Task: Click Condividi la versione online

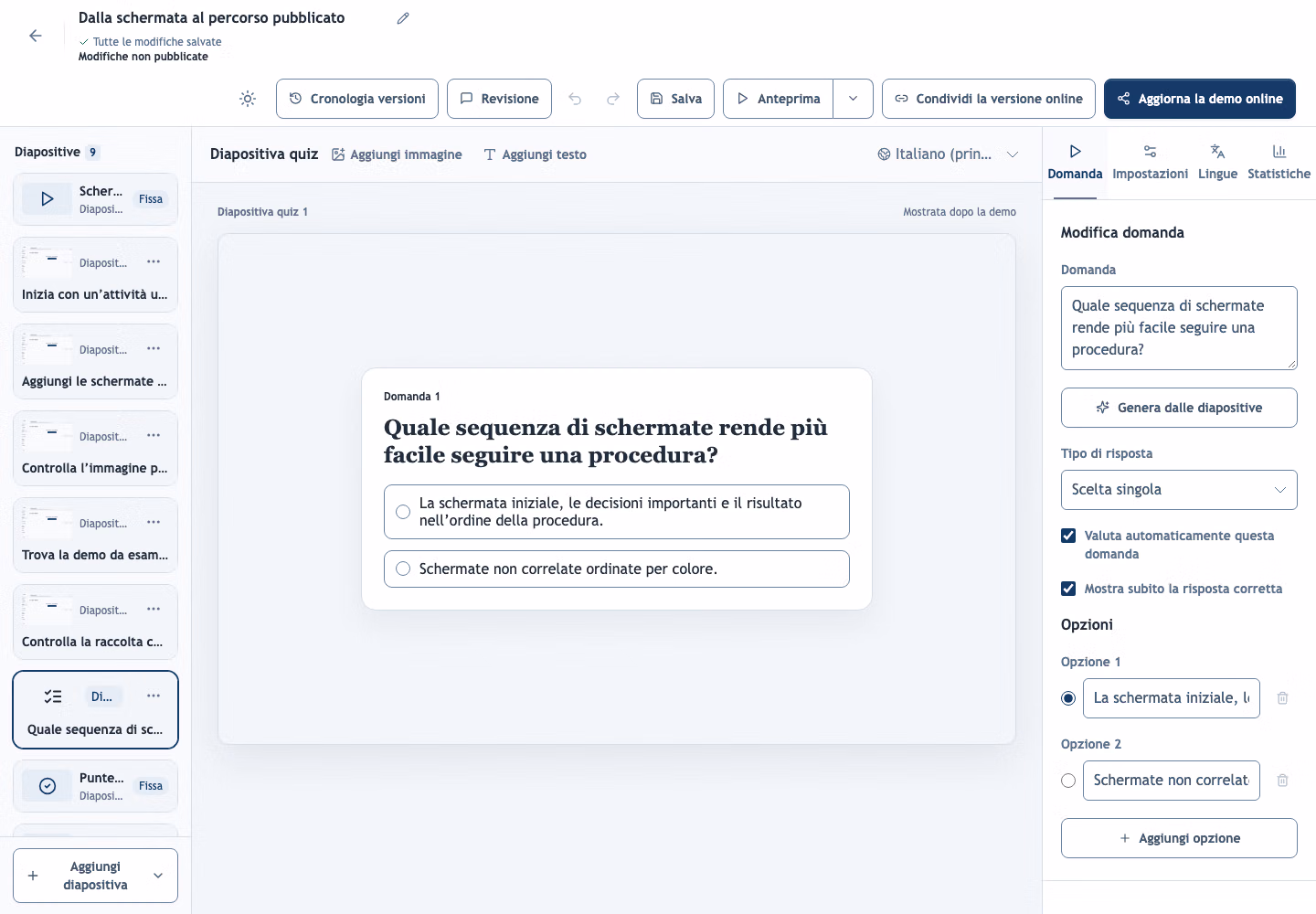Action: coord(988,99)
